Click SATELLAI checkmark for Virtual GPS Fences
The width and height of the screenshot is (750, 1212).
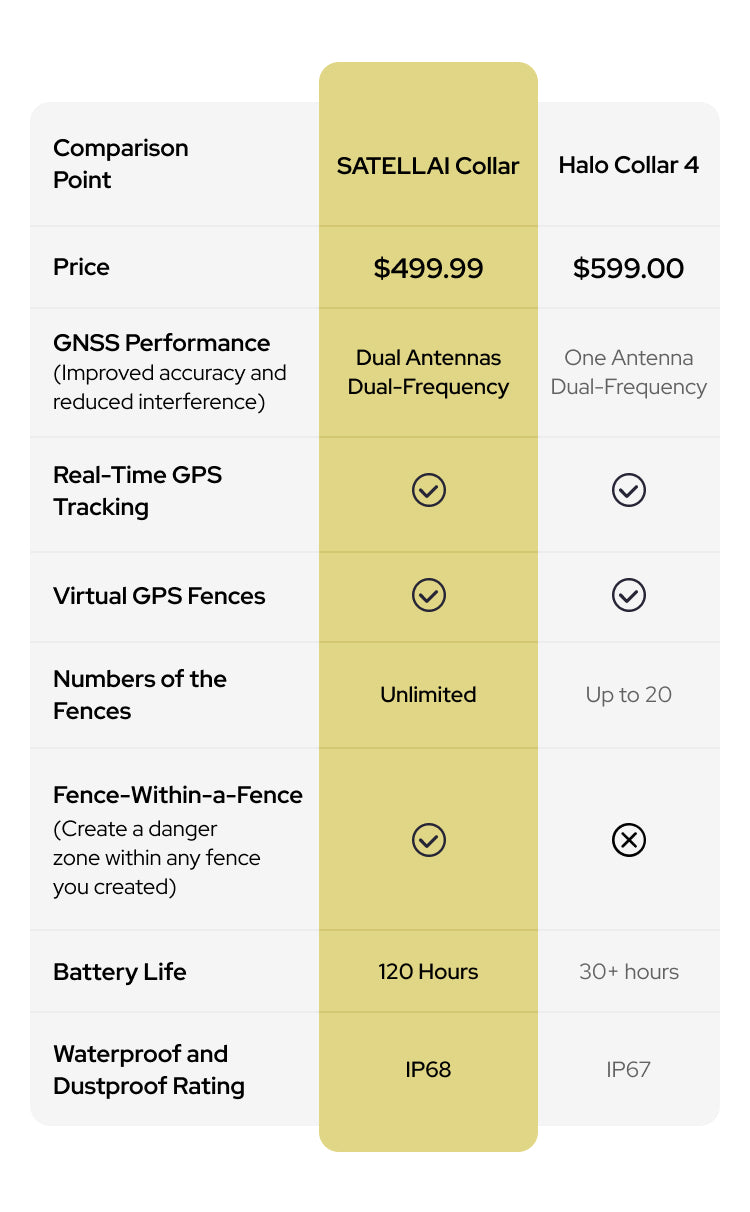tap(428, 595)
